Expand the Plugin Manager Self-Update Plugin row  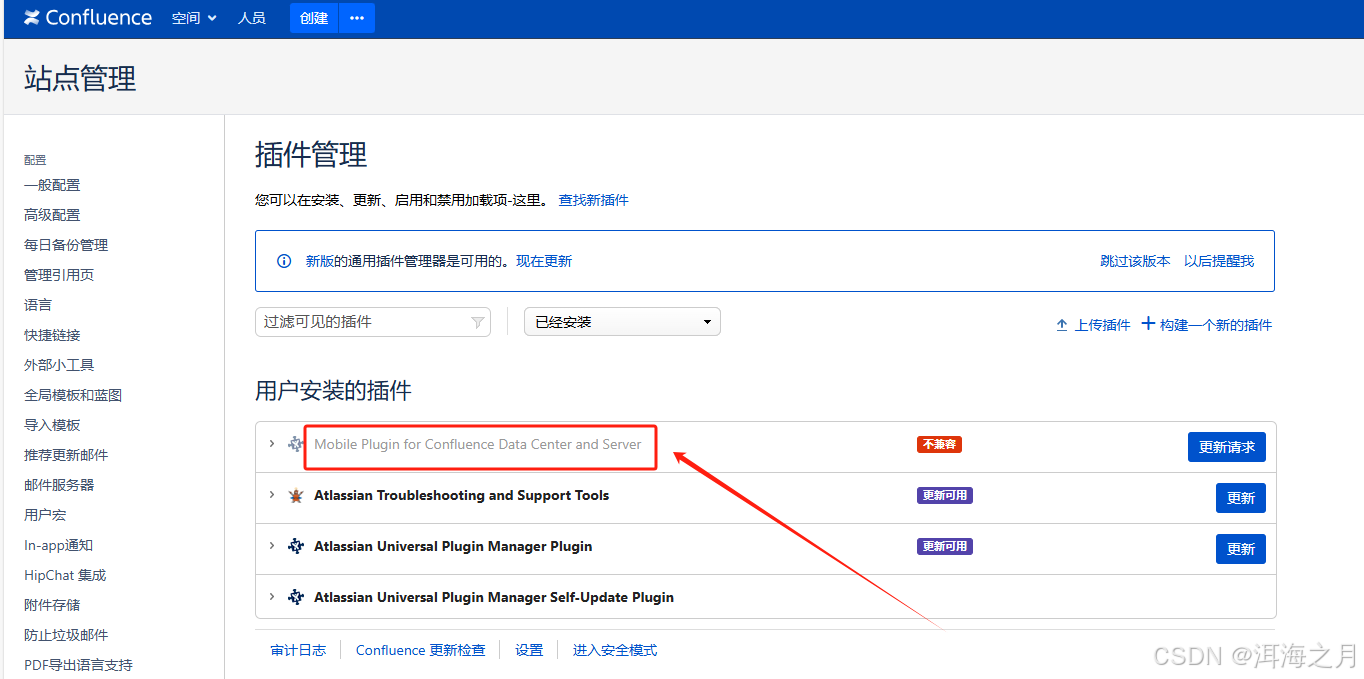click(x=271, y=596)
